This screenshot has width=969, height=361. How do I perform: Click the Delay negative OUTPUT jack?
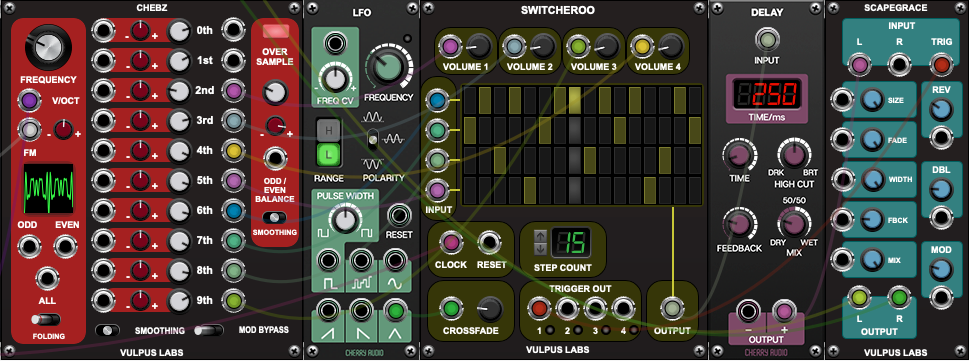pos(747,311)
